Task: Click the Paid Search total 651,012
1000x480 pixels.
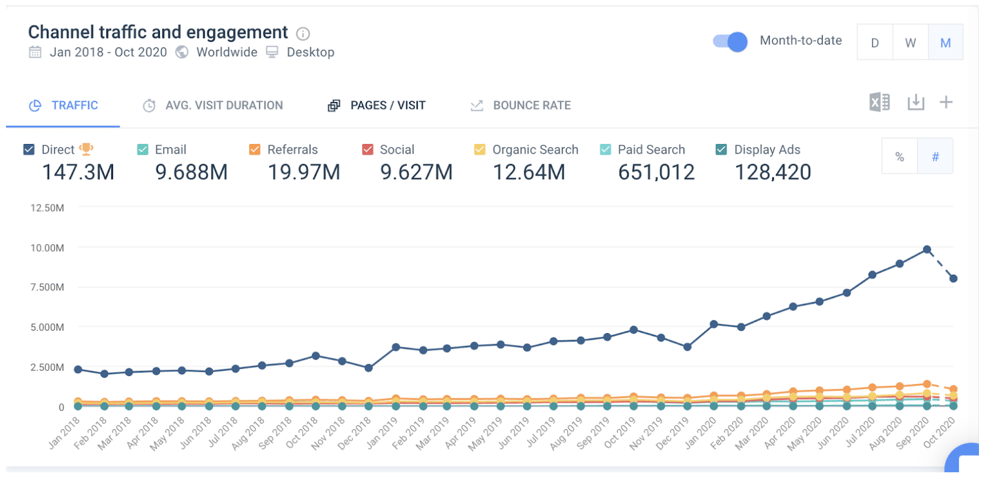Action: 656,172
